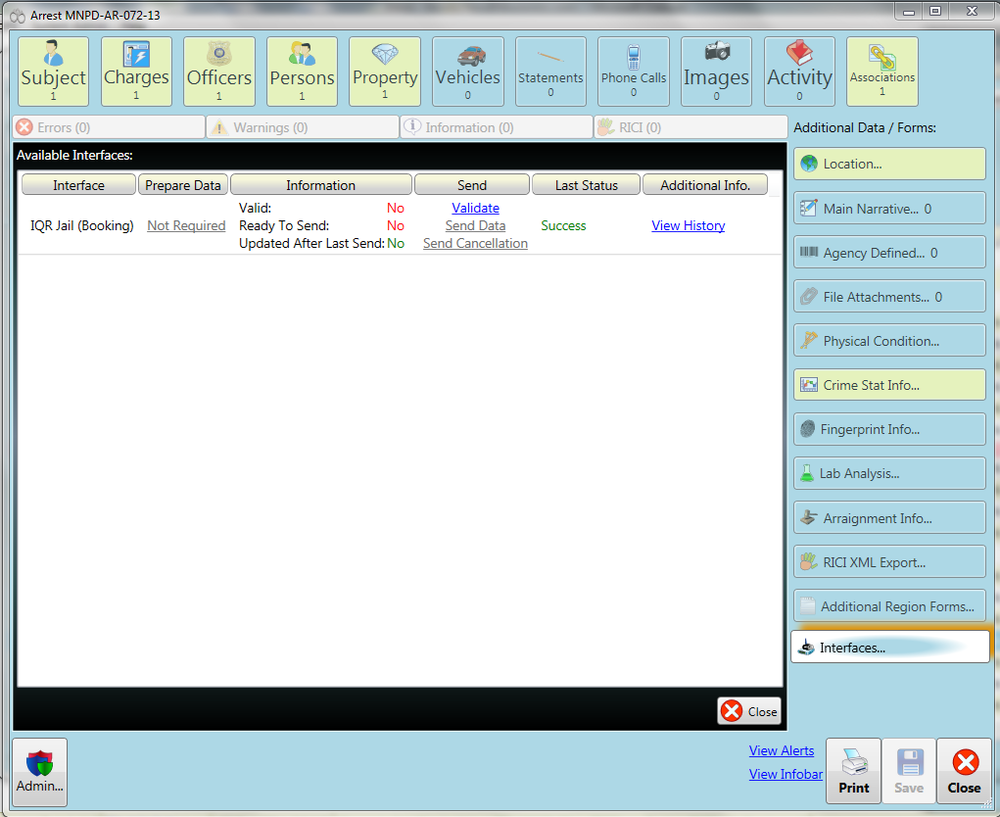1000x817 pixels.
Task: Expand the Errors panel
Action: [x=107, y=126]
